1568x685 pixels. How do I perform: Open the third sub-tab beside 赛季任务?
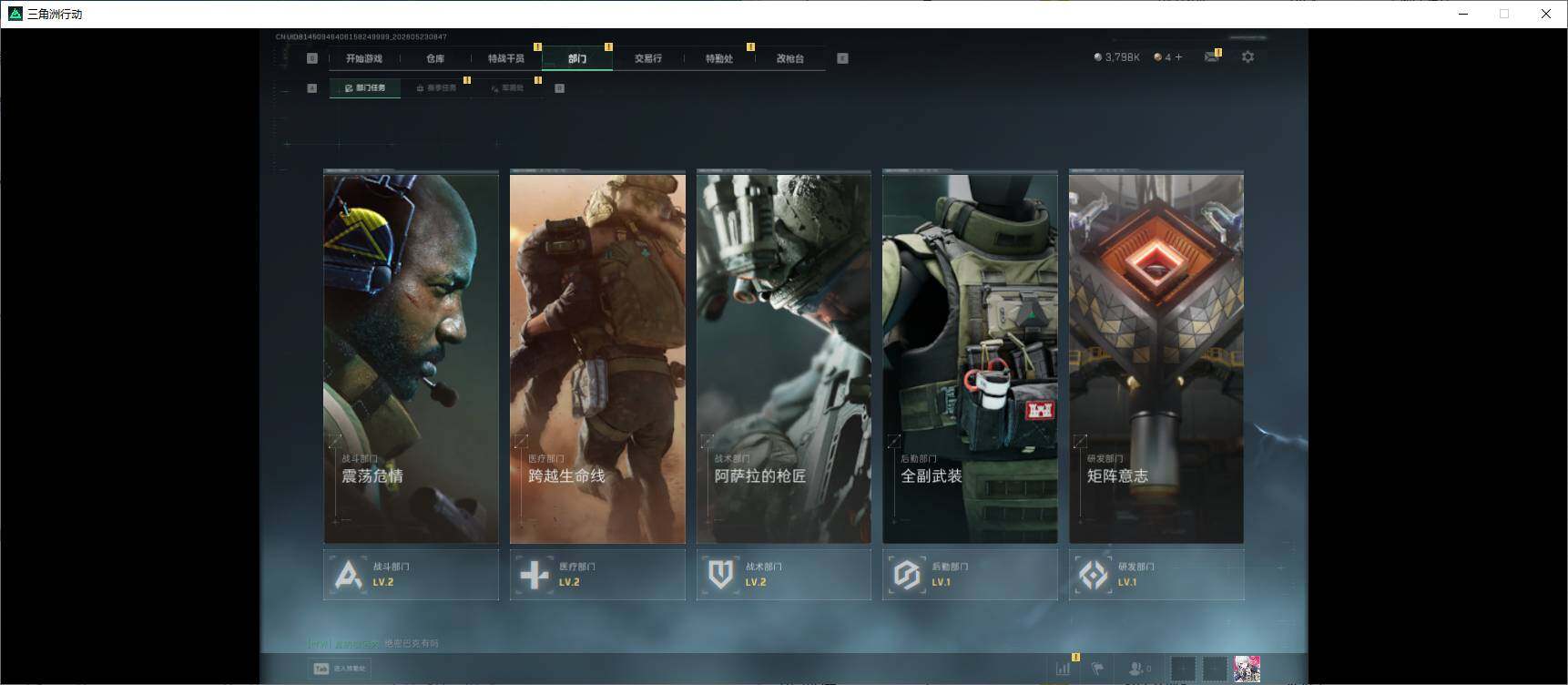pos(507,88)
